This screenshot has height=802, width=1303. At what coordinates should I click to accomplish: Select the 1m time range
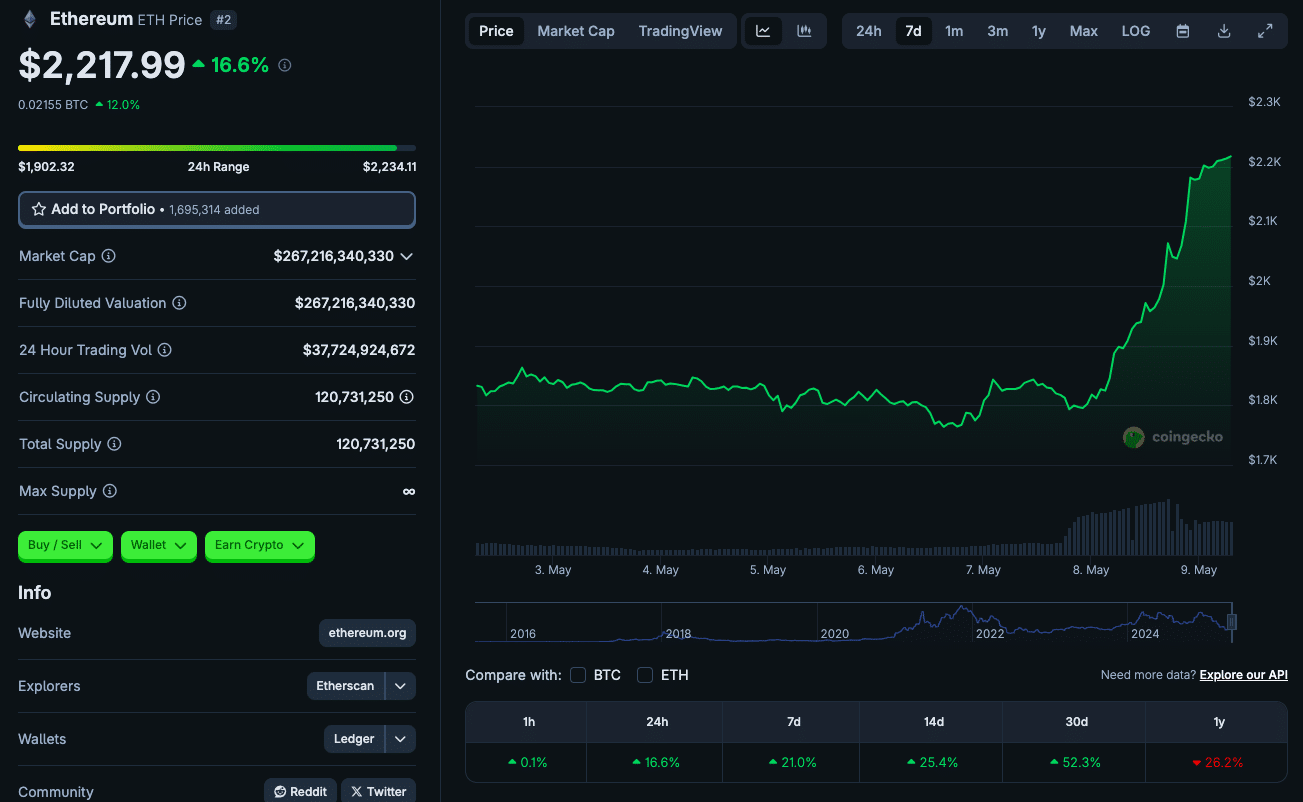[954, 31]
